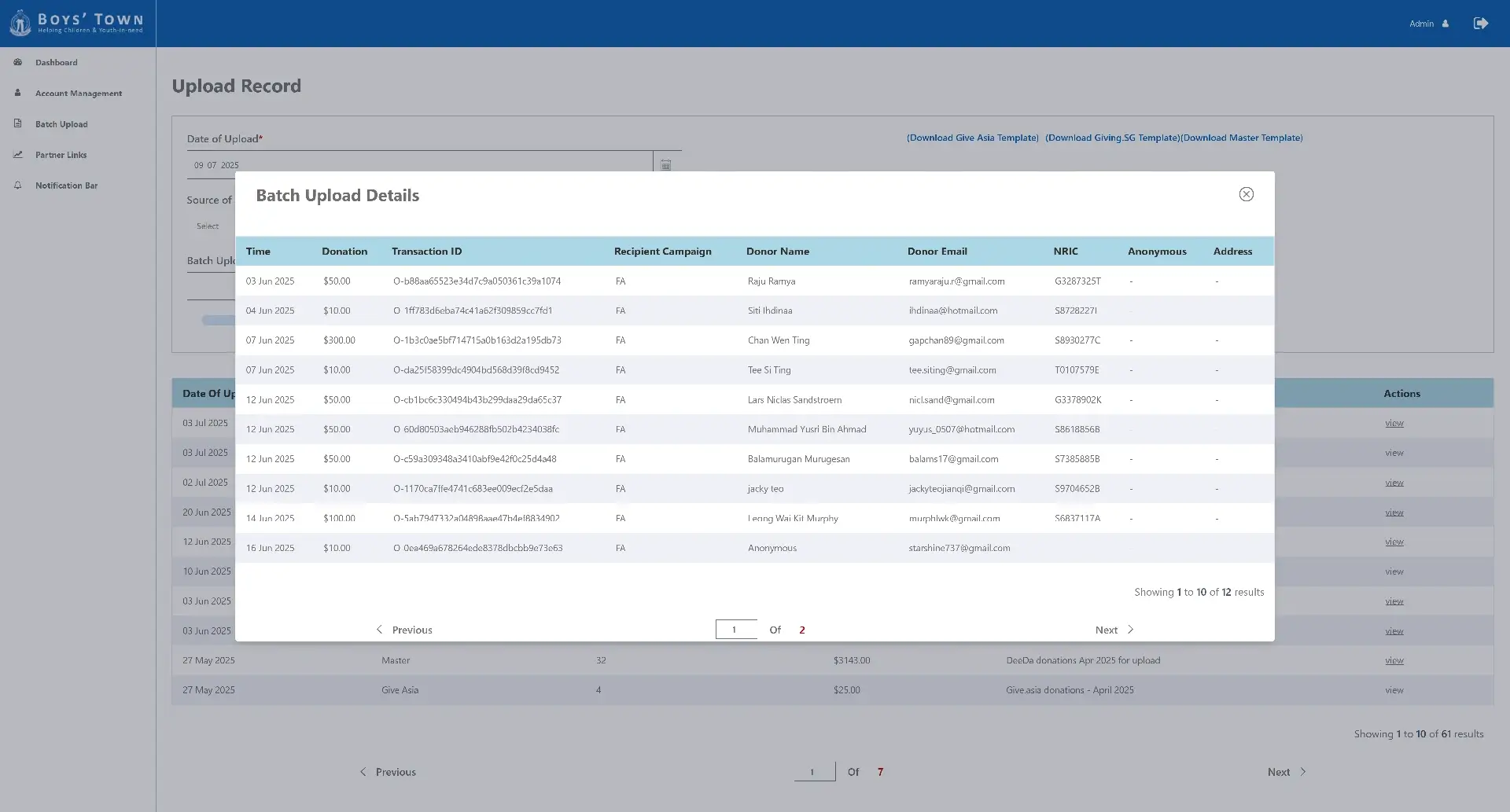Viewport: 1510px width, 812px height.
Task: Go to next page in modal
Action: (1114, 630)
